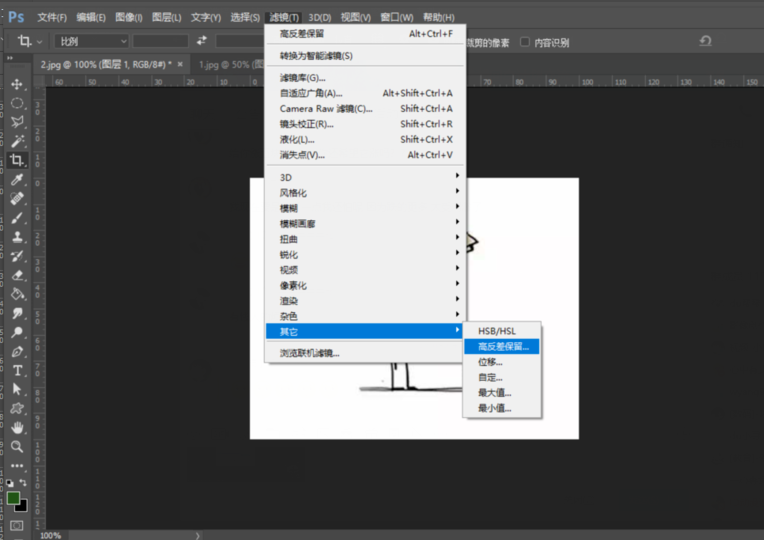Swap crop width and height values
764x540 pixels.
click(201, 41)
